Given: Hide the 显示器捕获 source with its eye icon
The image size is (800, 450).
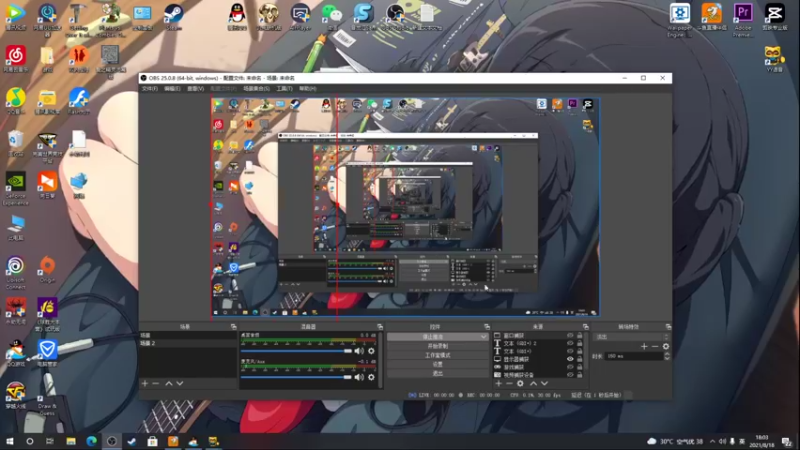Looking at the screenshot, I should click(x=570, y=359).
